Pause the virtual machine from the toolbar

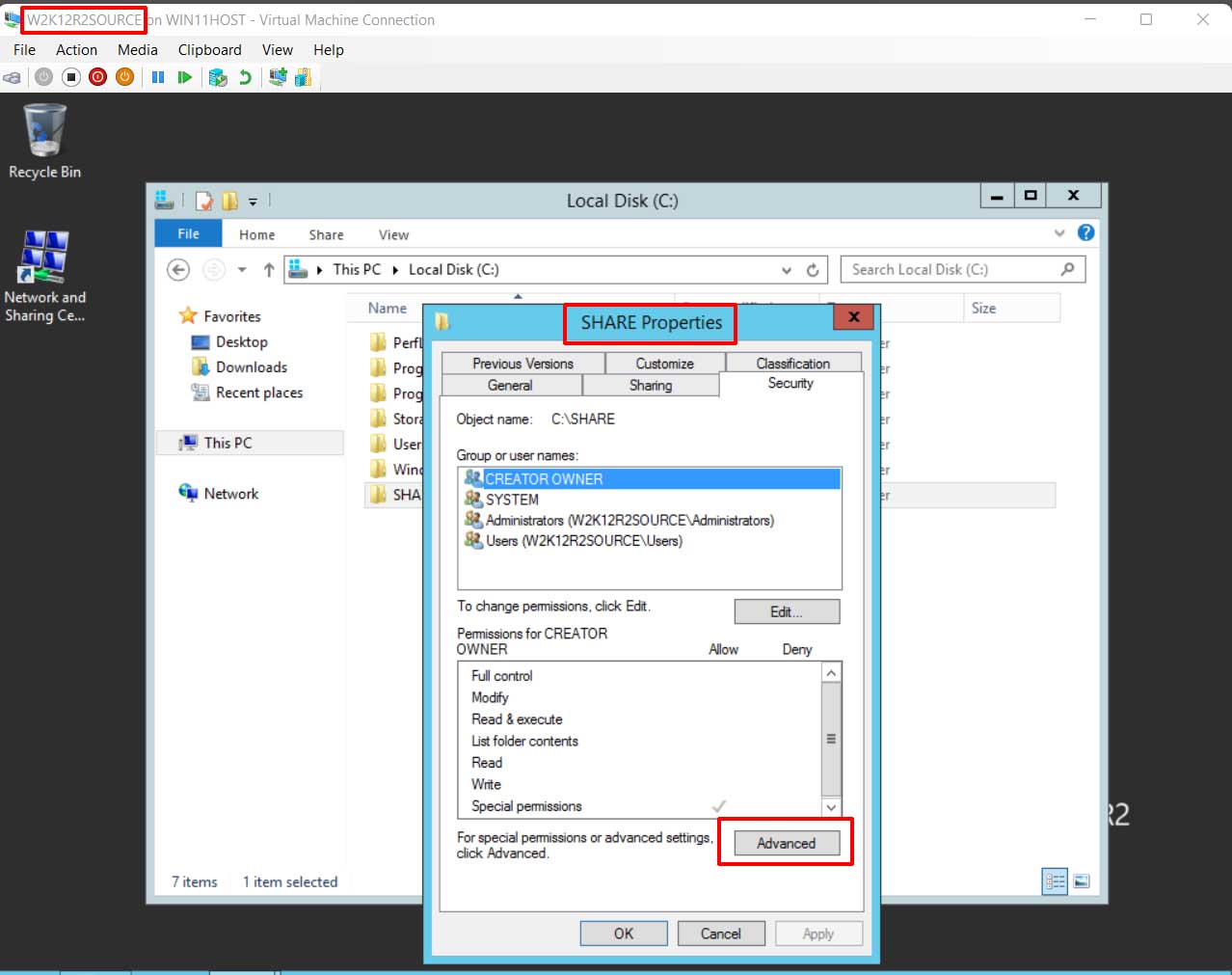tap(158, 77)
